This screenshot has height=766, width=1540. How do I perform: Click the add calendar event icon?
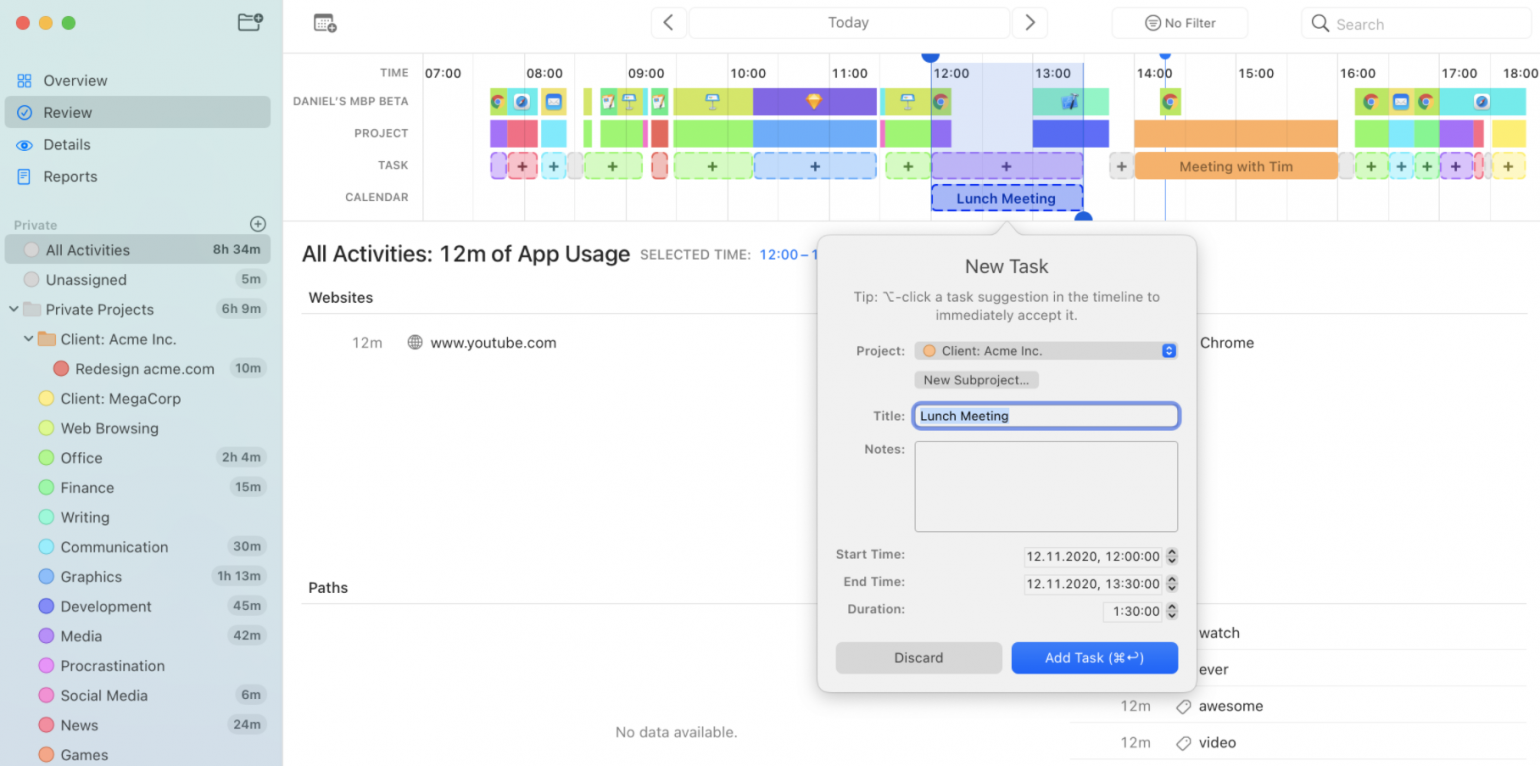click(x=323, y=21)
